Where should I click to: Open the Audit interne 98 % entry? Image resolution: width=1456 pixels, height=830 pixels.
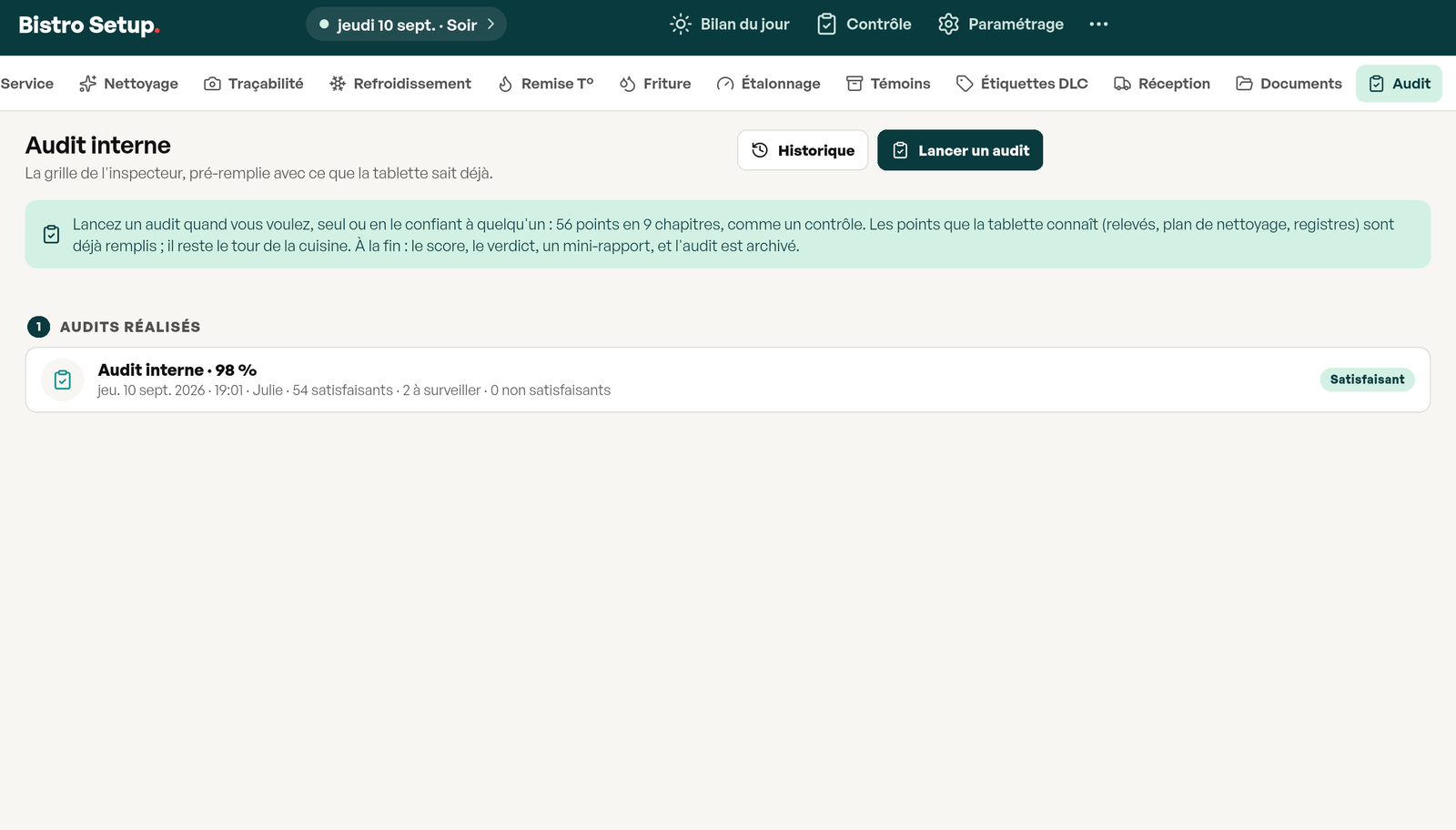click(x=728, y=380)
